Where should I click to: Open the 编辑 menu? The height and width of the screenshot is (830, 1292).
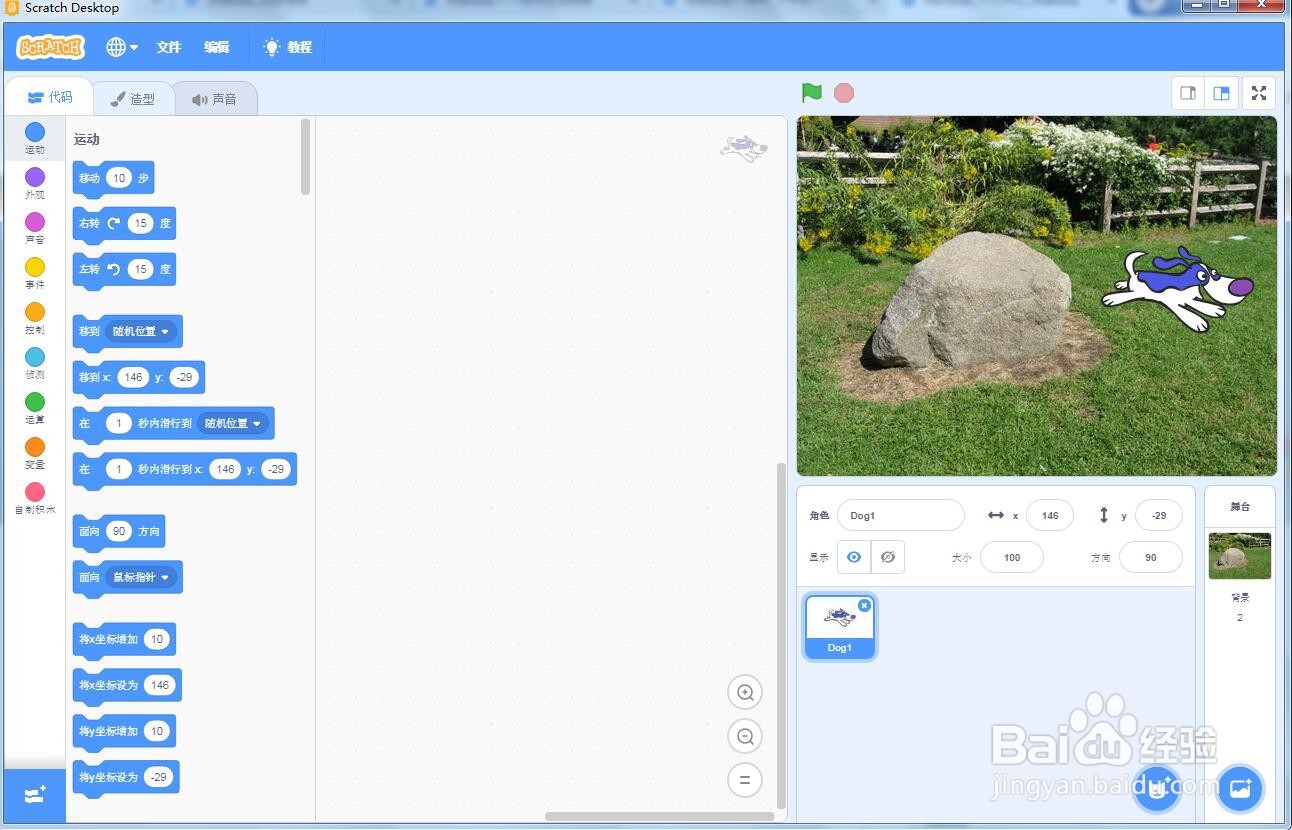217,47
